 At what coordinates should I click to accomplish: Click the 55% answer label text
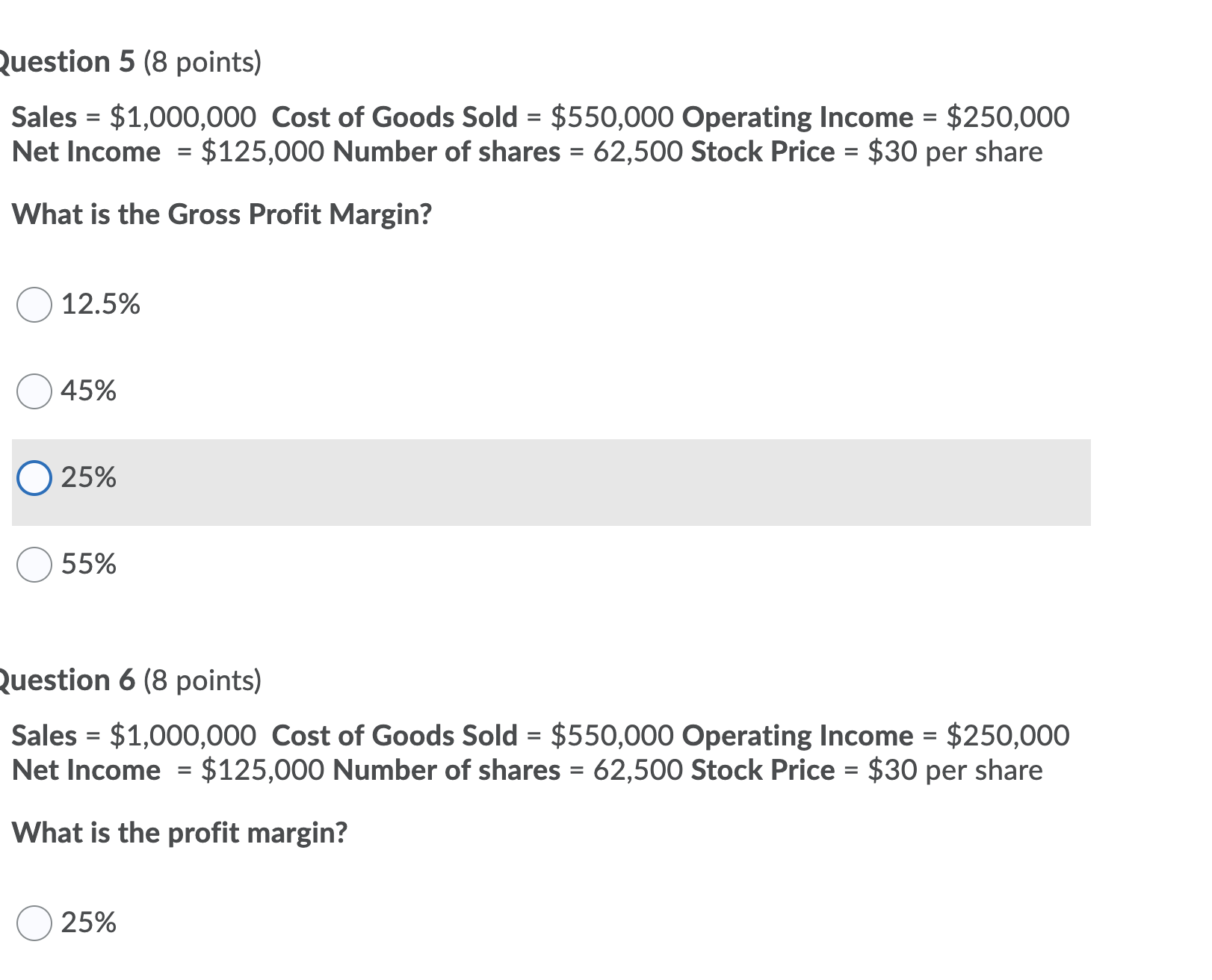[x=88, y=564]
